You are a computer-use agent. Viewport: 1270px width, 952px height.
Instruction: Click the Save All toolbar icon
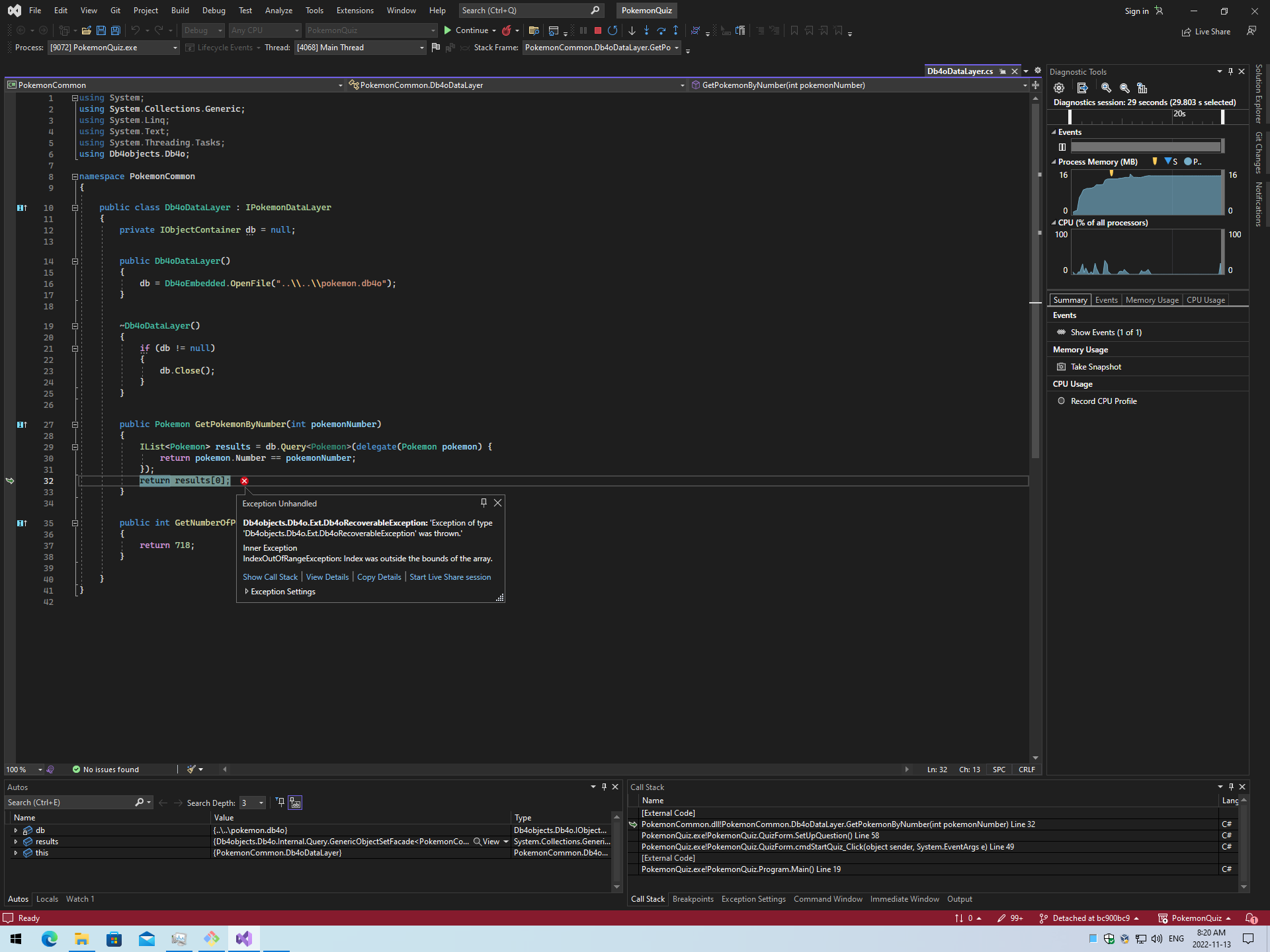(116, 30)
